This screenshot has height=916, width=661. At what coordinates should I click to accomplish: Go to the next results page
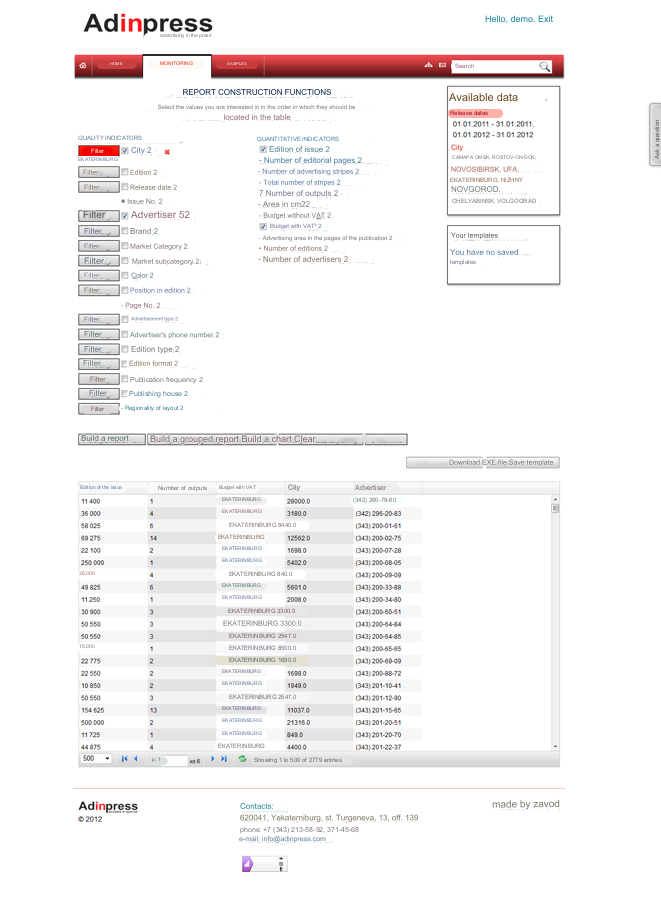pos(213,759)
